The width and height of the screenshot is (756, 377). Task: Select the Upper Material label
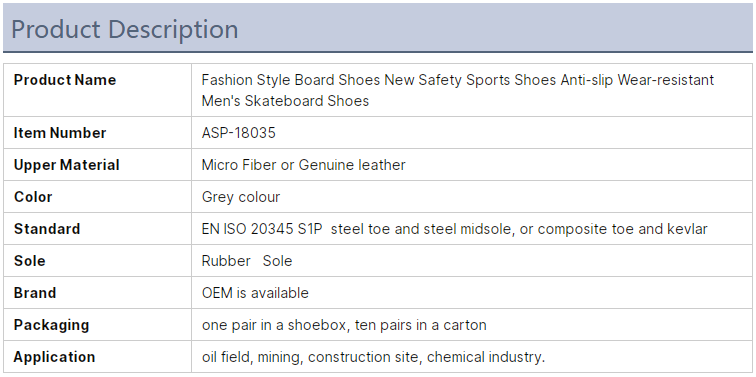click(67, 165)
